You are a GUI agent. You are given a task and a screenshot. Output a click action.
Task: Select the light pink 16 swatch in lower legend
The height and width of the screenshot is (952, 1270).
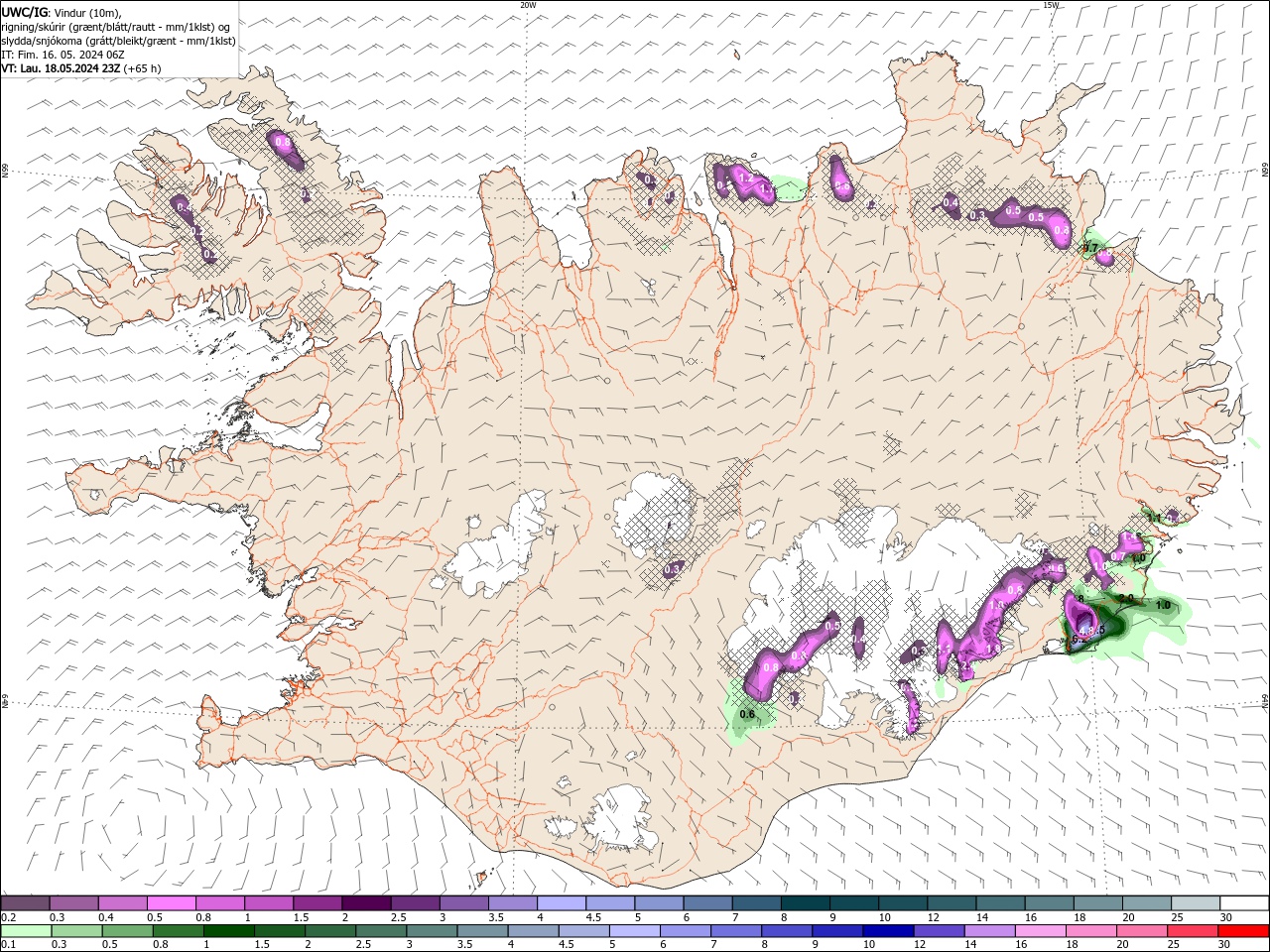1041,930
